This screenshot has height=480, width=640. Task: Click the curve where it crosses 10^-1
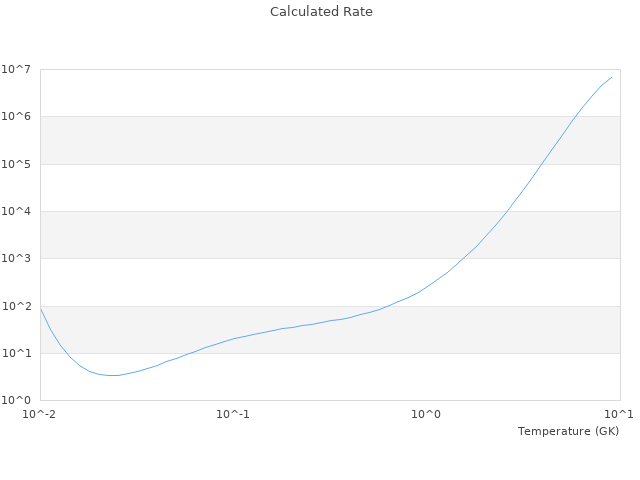[233, 338]
